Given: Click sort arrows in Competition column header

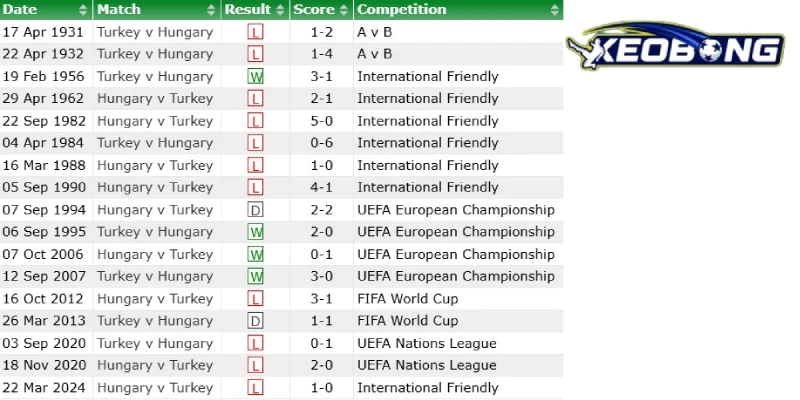Looking at the screenshot, I should click(x=555, y=10).
